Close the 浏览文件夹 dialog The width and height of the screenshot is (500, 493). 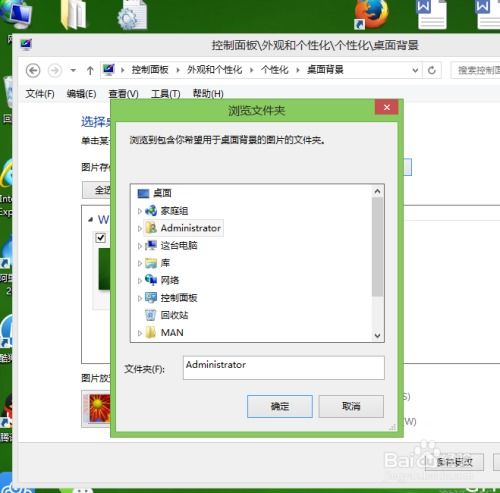point(387,107)
